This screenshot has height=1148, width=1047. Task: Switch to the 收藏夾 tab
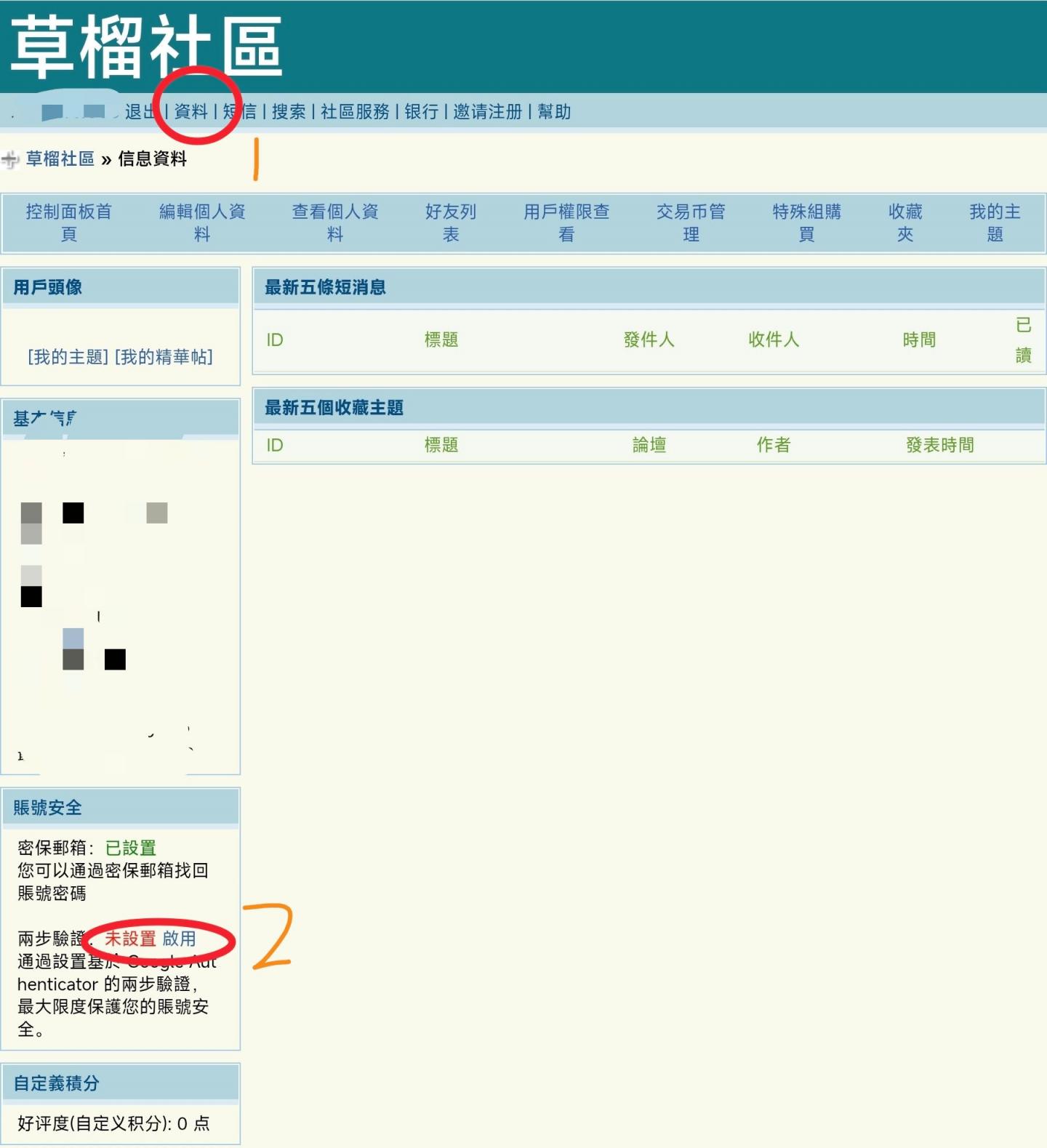(x=905, y=222)
